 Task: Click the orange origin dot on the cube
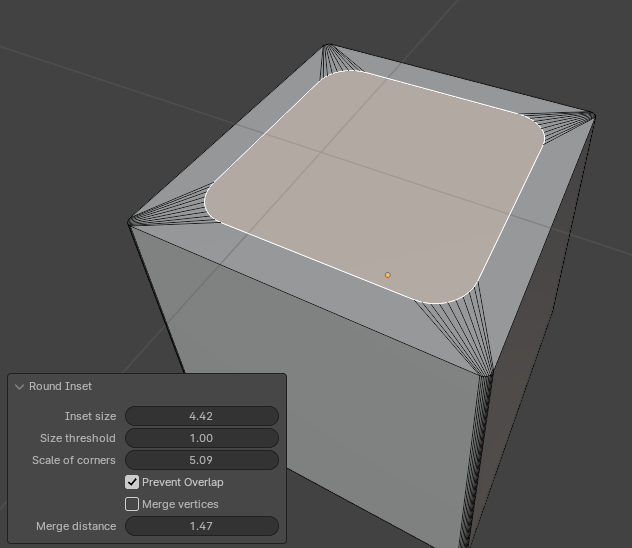point(388,275)
